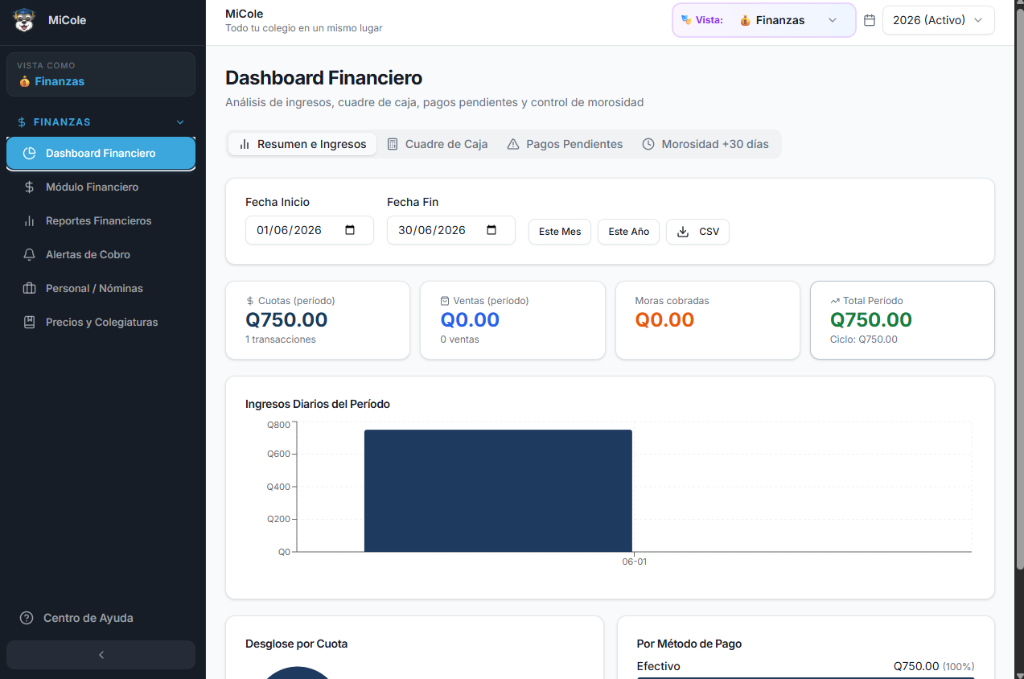Open Precios y Colegiaturas page
The height and width of the screenshot is (679, 1024).
tap(101, 323)
